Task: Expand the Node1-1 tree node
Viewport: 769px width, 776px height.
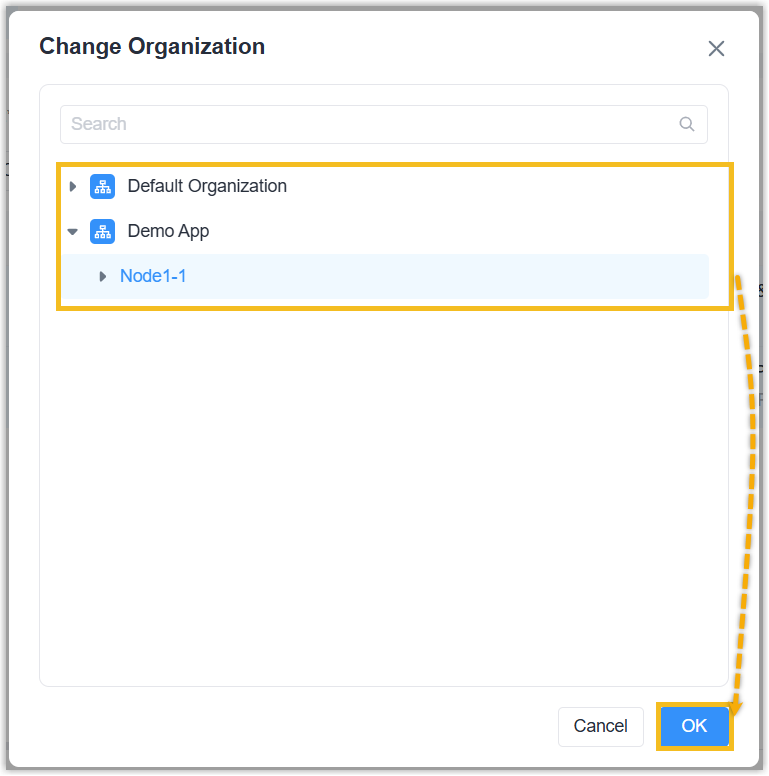Action: 102,276
